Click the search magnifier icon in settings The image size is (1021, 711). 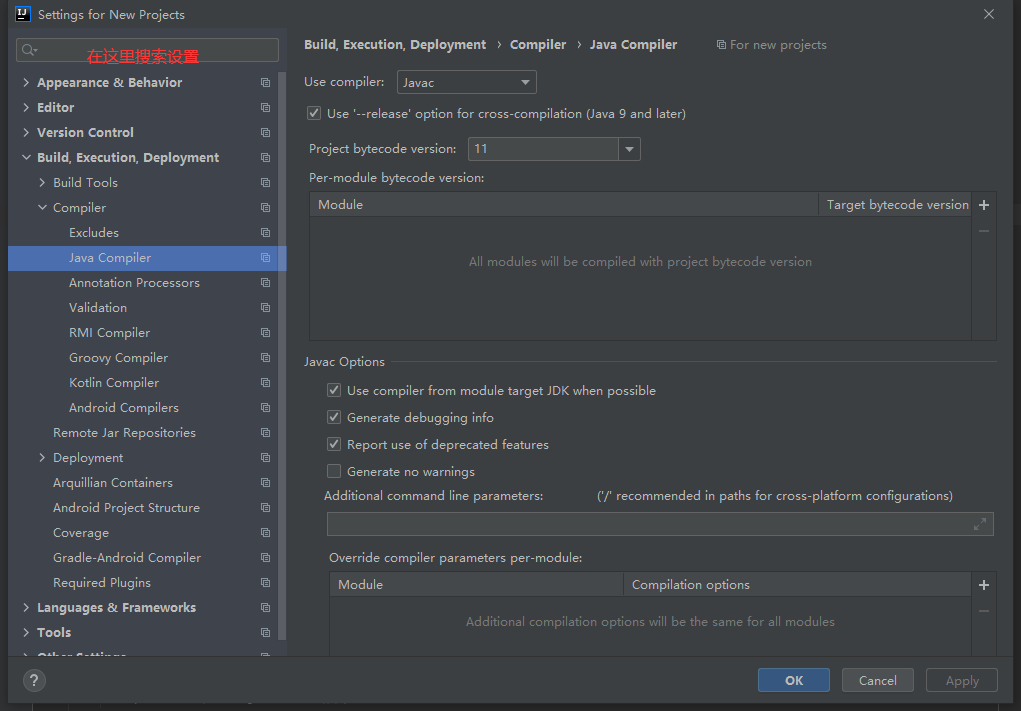coord(29,50)
